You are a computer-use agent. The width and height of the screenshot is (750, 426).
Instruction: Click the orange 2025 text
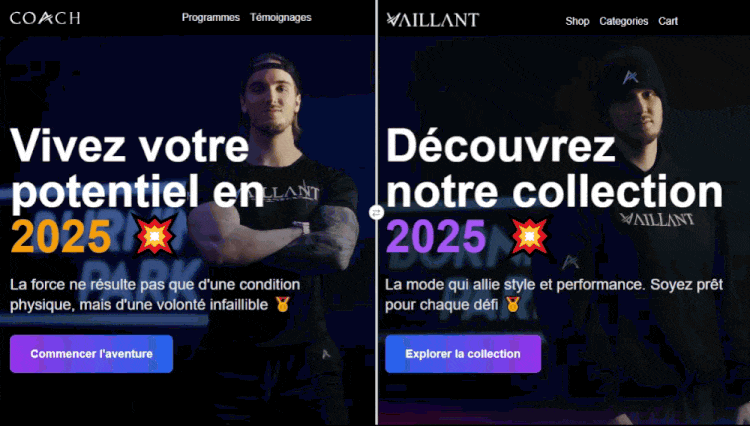61,236
